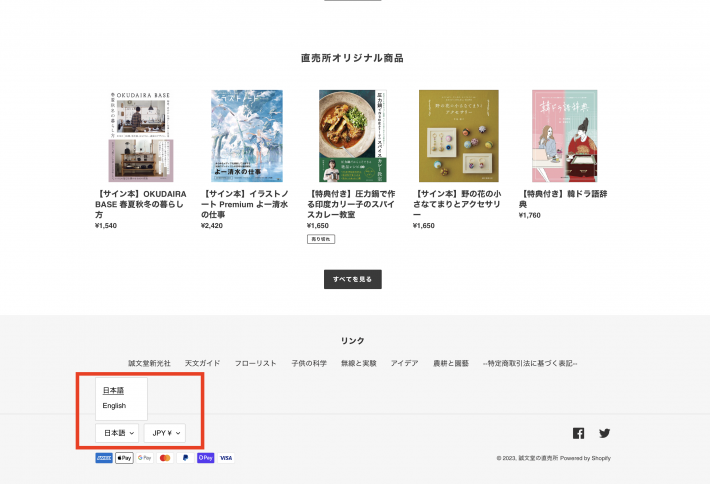Open the 子供の科学 footer link
The width and height of the screenshot is (710, 484).
click(309, 363)
